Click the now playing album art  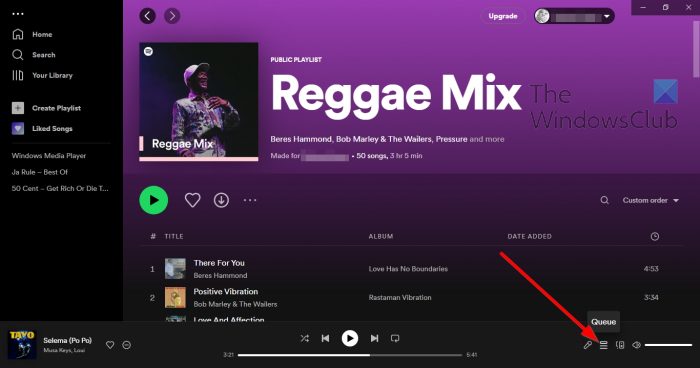22,344
